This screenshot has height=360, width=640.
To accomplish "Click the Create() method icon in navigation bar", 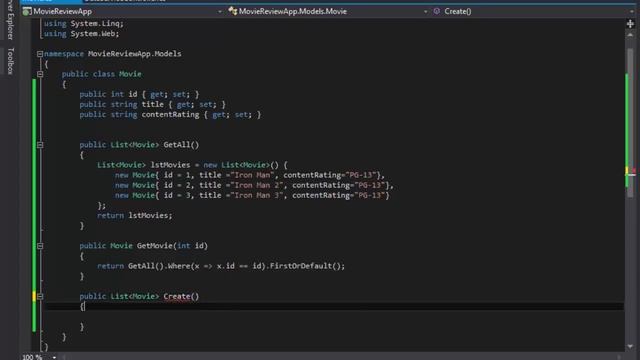I will (x=437, y=11).
